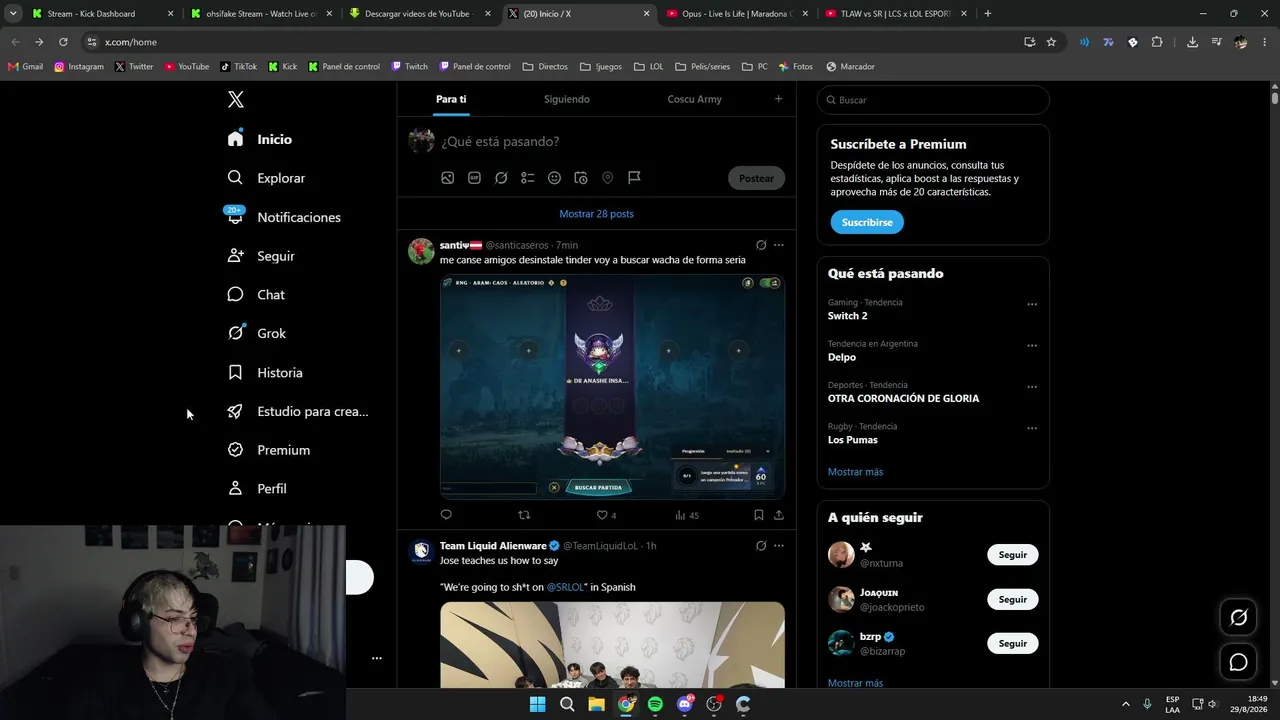Click the ¿Qué está pasando? composer field

611,141
